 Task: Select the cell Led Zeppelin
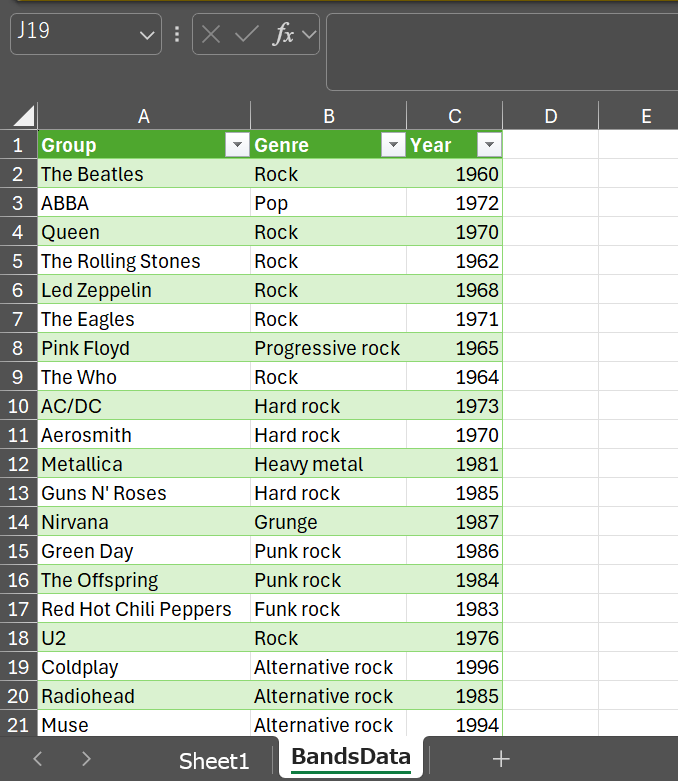tap(144, 290)
